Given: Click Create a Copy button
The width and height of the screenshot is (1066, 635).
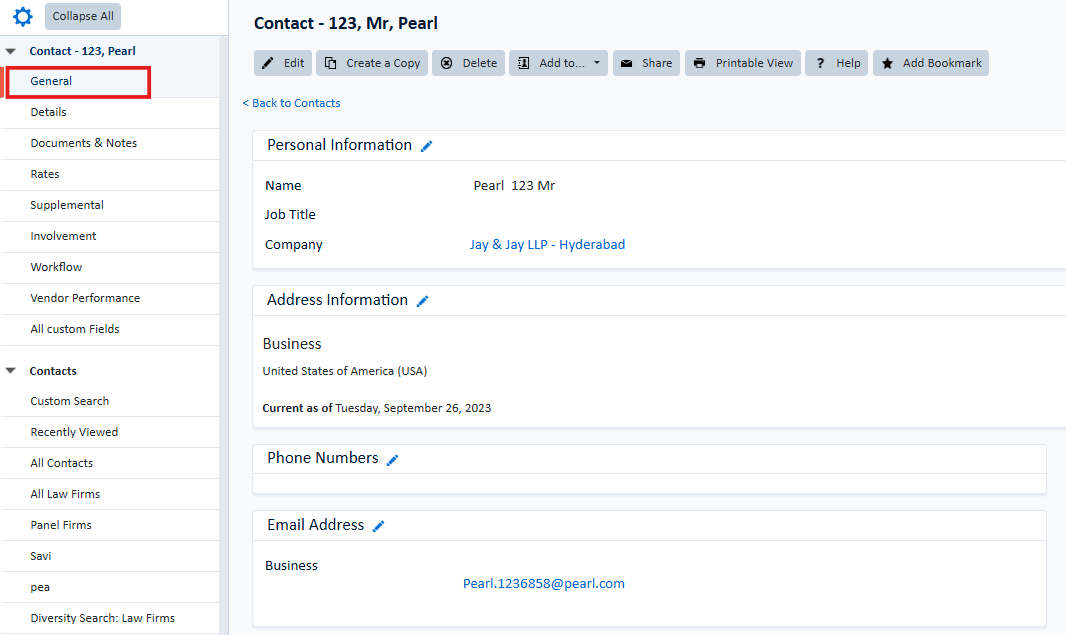Looking at the screenshot, I should click(372, 63).
